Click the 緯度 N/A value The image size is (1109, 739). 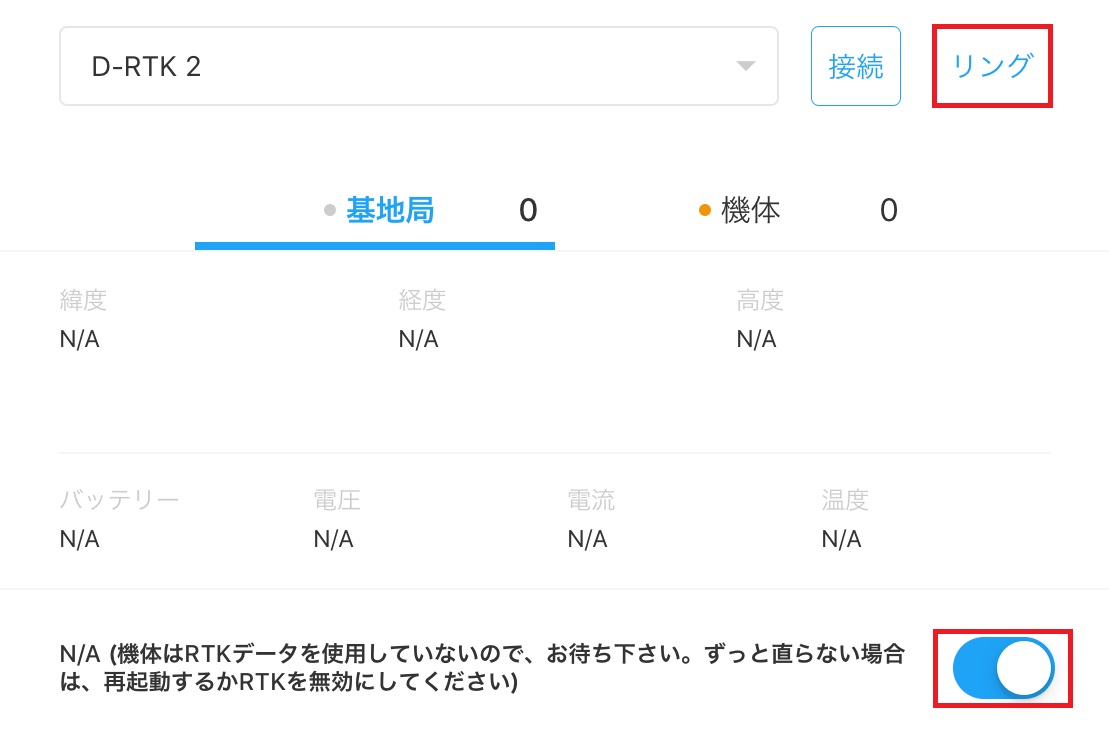coord(80,339)
